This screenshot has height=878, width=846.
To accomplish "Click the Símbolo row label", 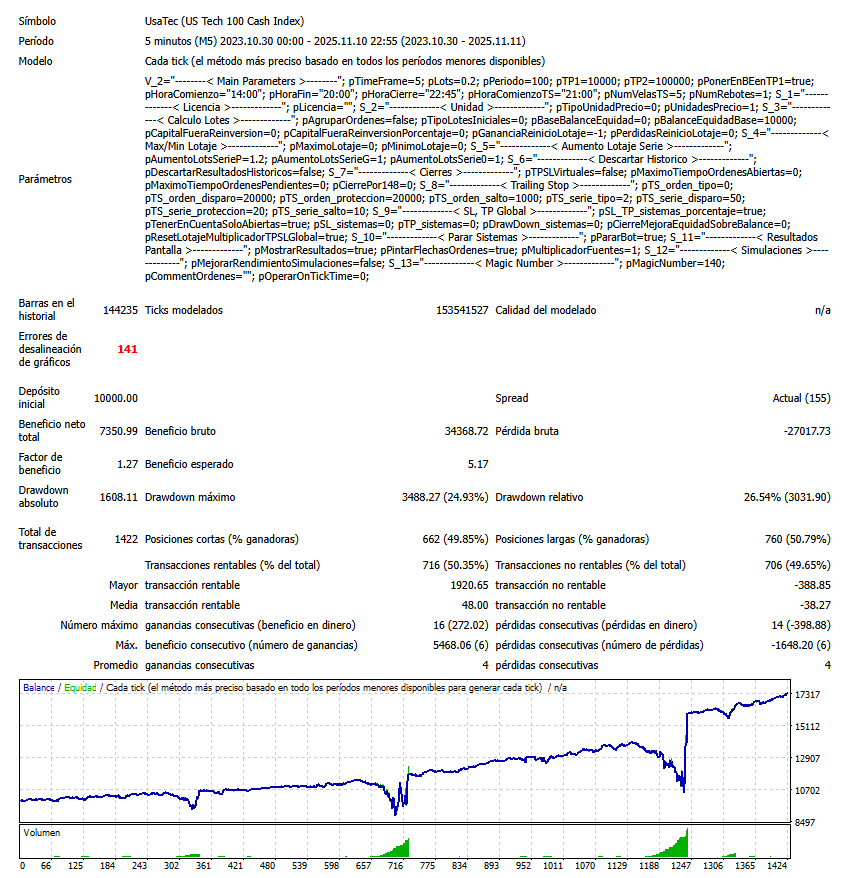I will [37, 20].
